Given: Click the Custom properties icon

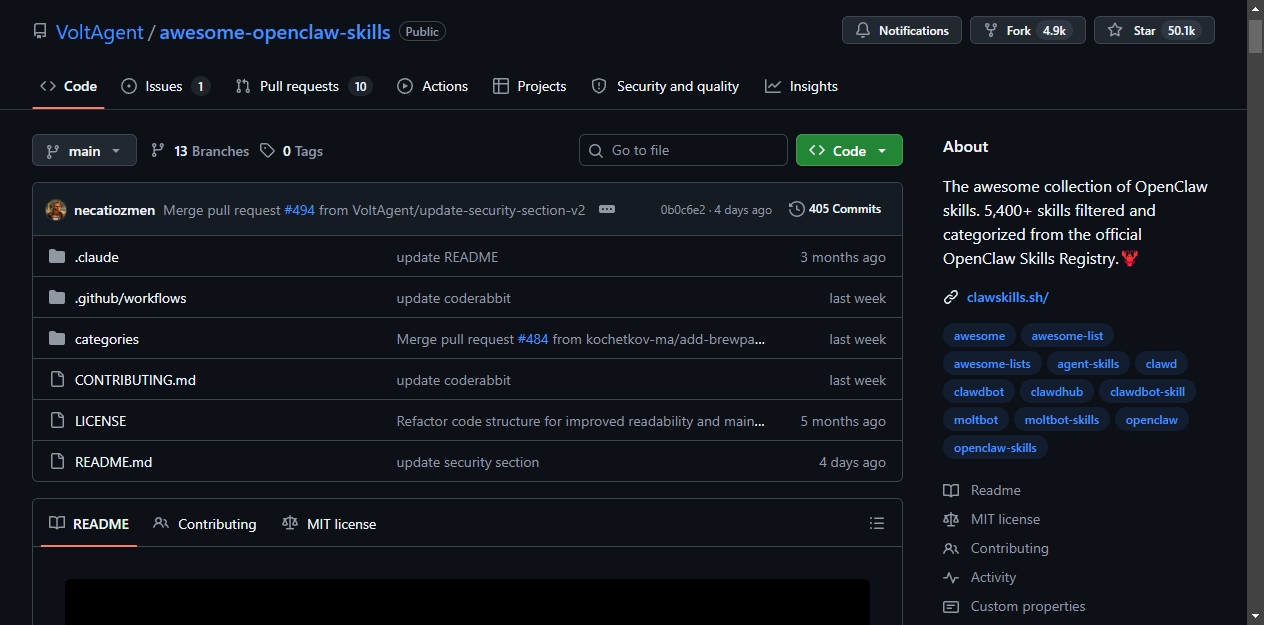Looking at the screenshot, I should [x=951, y=606].
